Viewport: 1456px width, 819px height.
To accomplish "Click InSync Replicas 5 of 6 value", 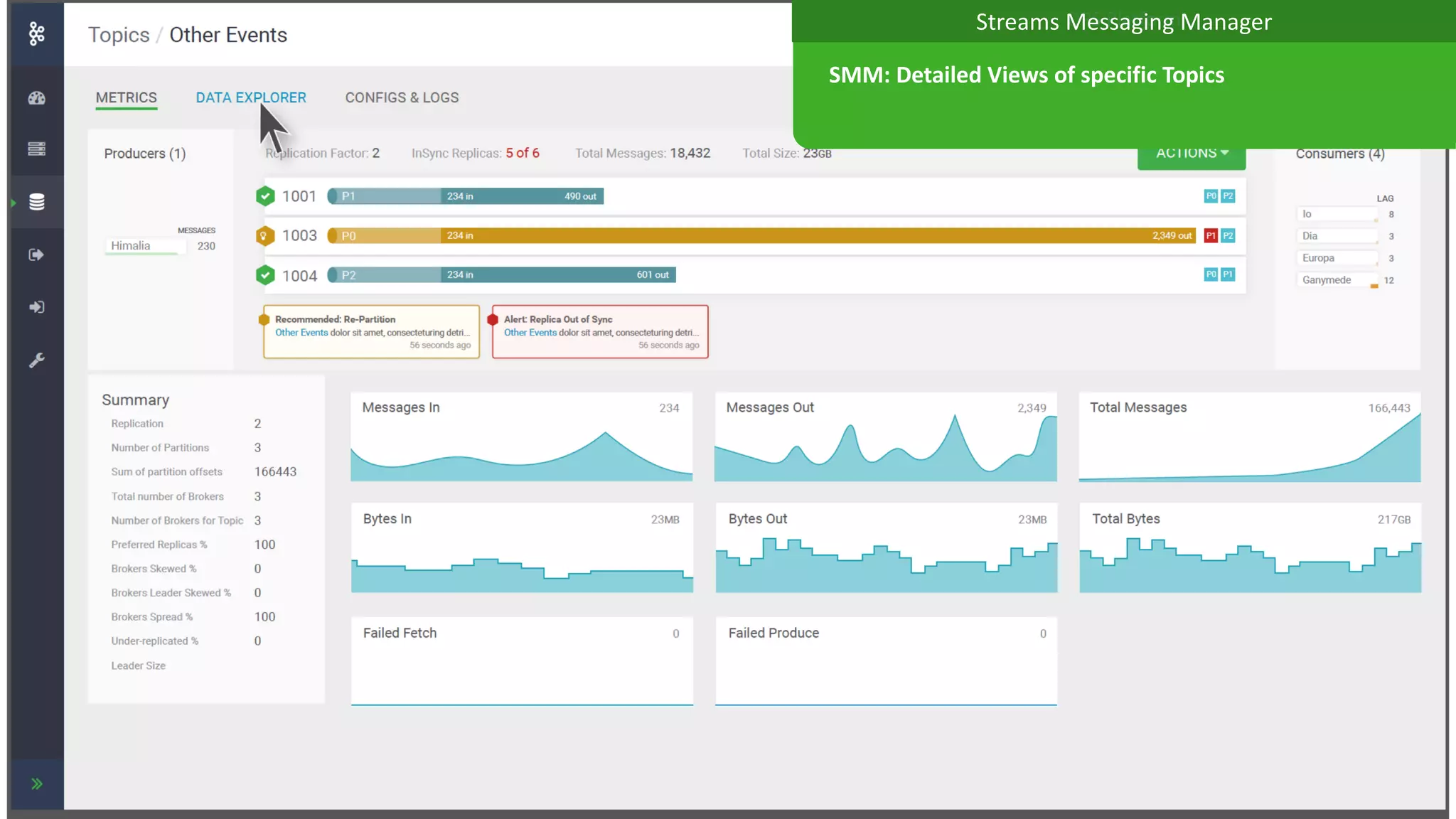I will [523, 153].
